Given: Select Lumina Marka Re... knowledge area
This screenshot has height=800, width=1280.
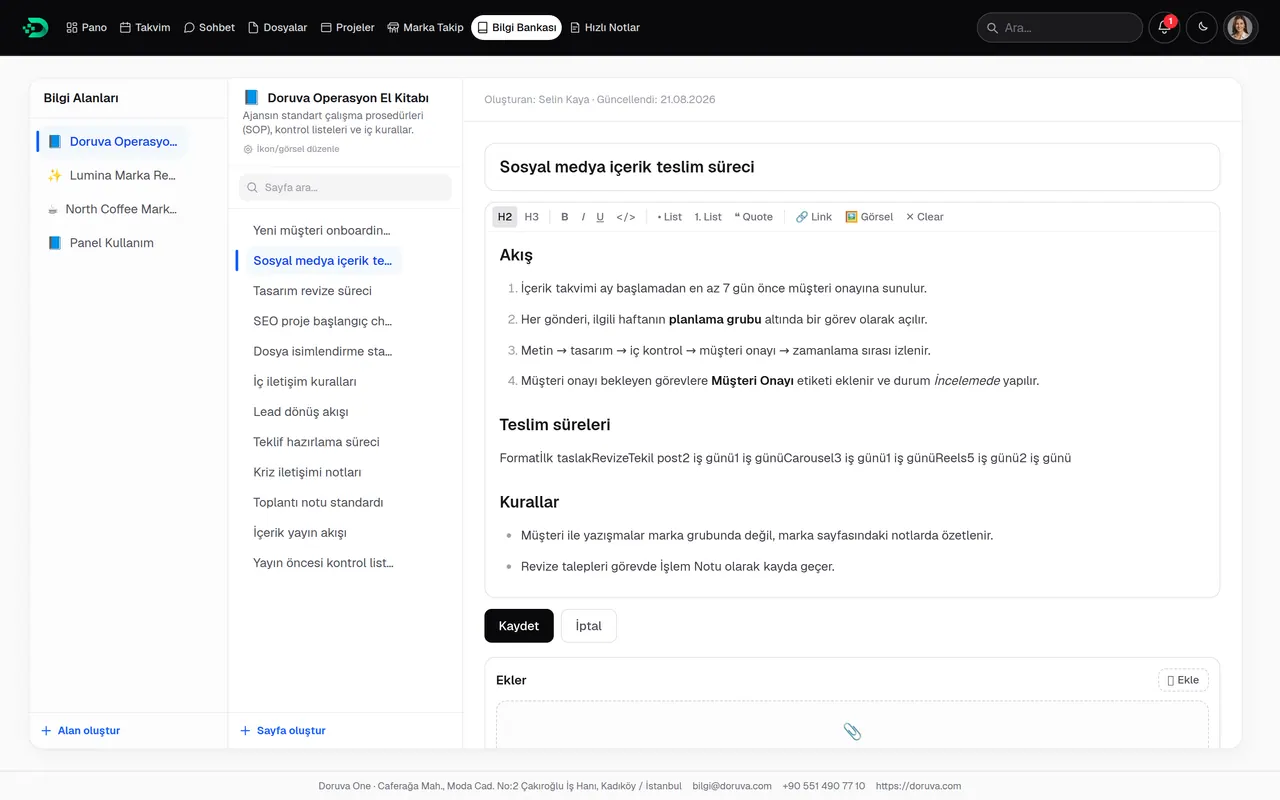Looking at the screenshot, I should [x=111, y=175].
